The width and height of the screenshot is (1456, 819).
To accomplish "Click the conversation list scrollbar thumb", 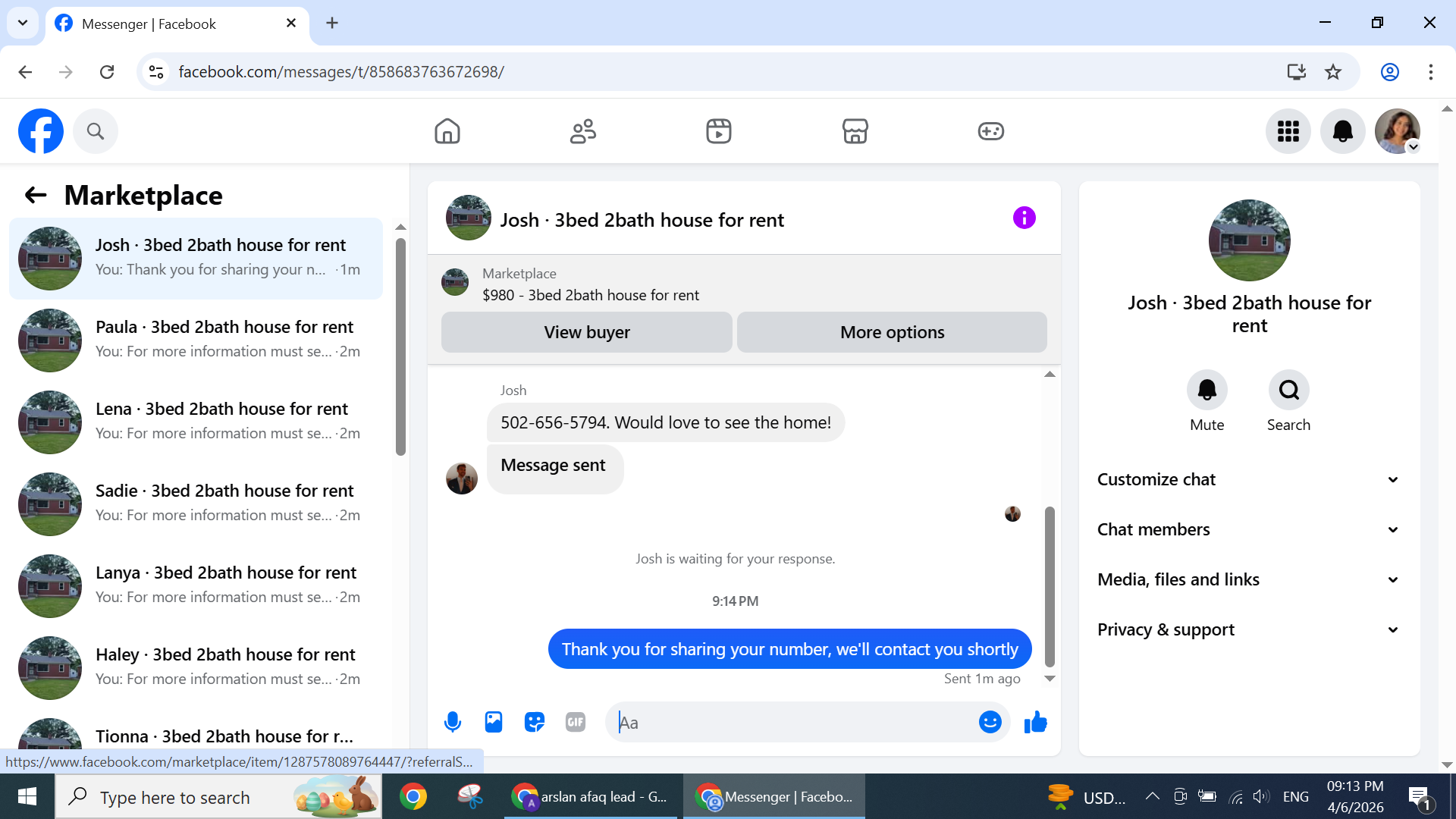I will (400, 347).
